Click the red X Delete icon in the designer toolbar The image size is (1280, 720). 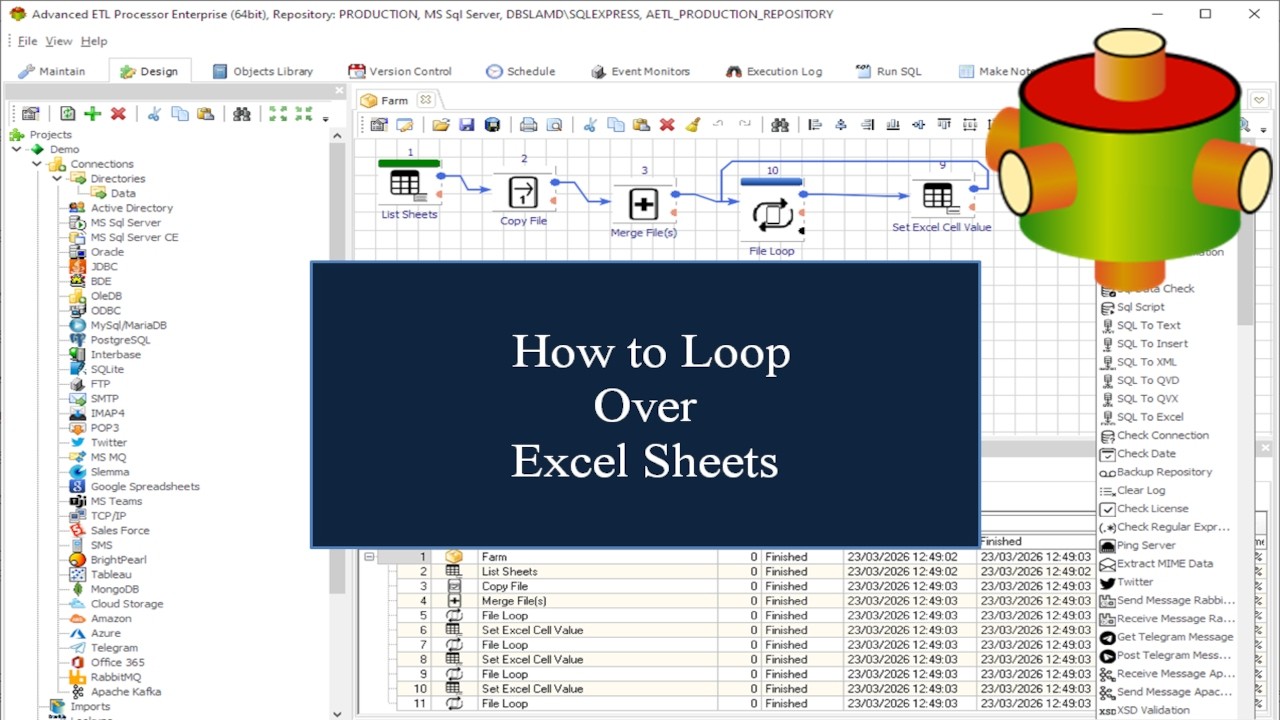click(667, 125)
